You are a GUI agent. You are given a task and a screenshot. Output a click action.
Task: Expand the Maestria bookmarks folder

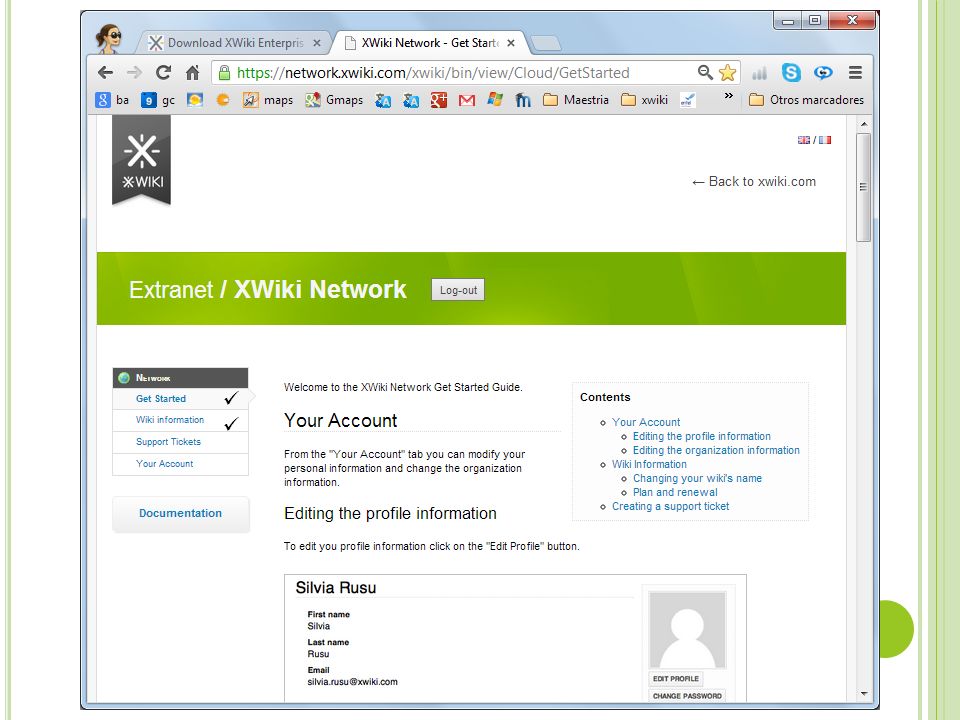pos(576,100)
